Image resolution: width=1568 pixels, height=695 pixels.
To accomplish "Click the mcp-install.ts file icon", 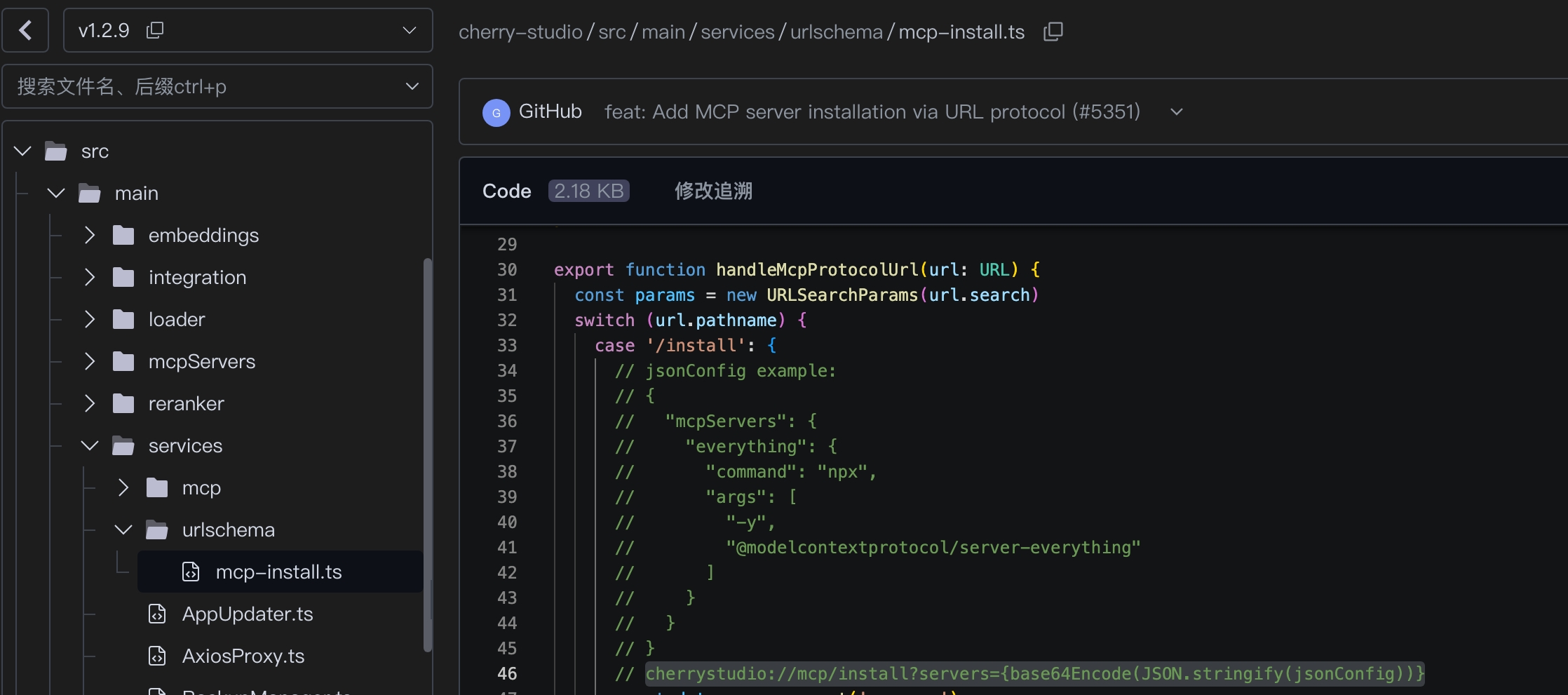I will tap(191, 572).
